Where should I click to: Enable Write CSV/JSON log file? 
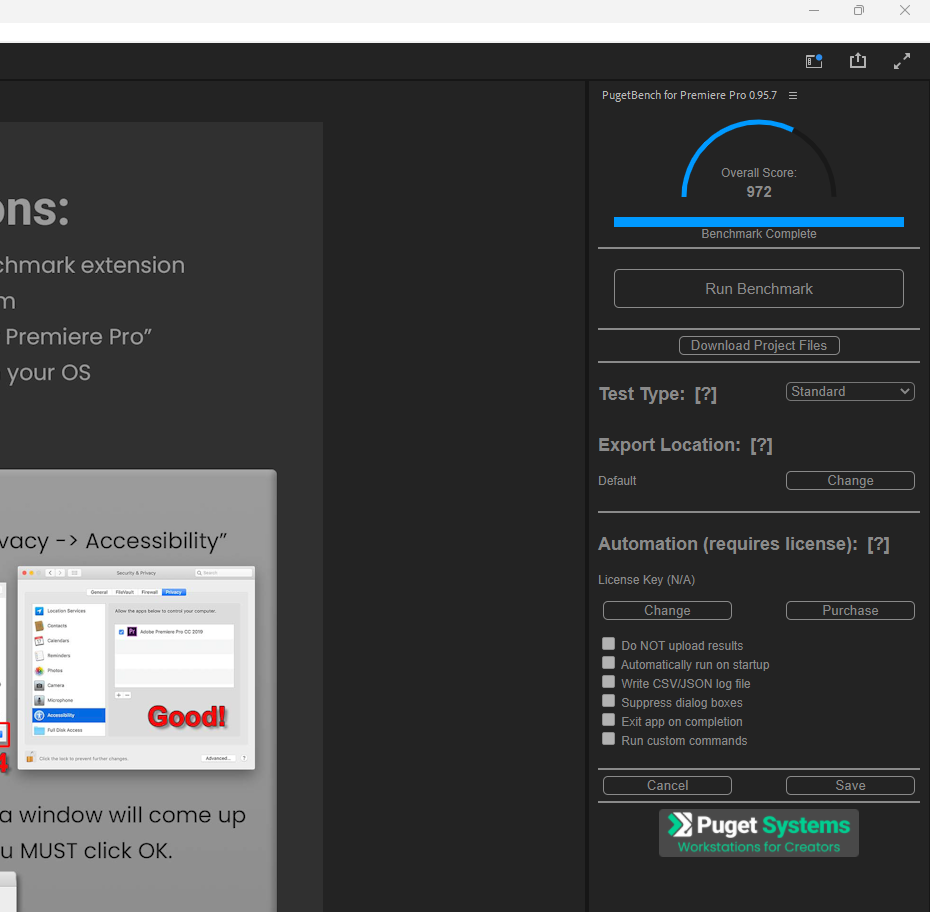[609, 681]
